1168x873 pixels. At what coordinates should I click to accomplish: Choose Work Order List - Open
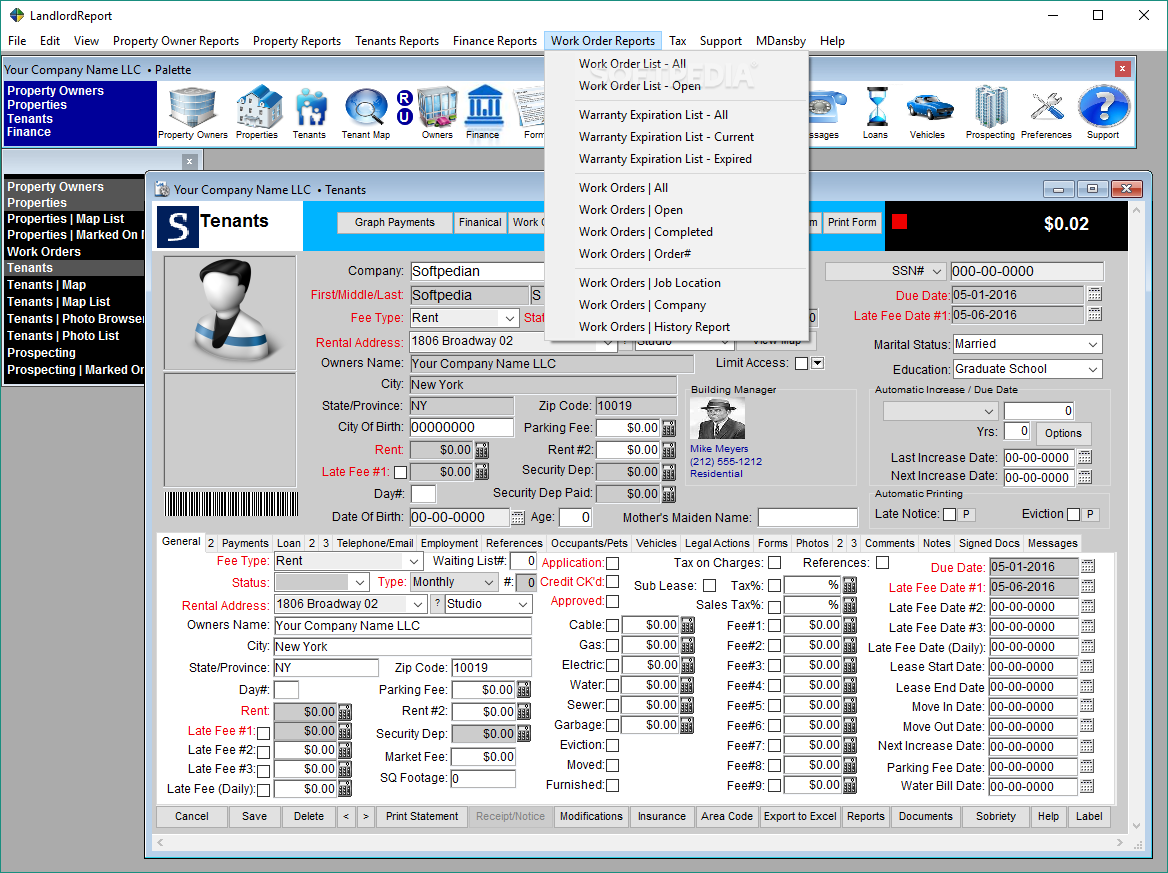tap(640, 86)
